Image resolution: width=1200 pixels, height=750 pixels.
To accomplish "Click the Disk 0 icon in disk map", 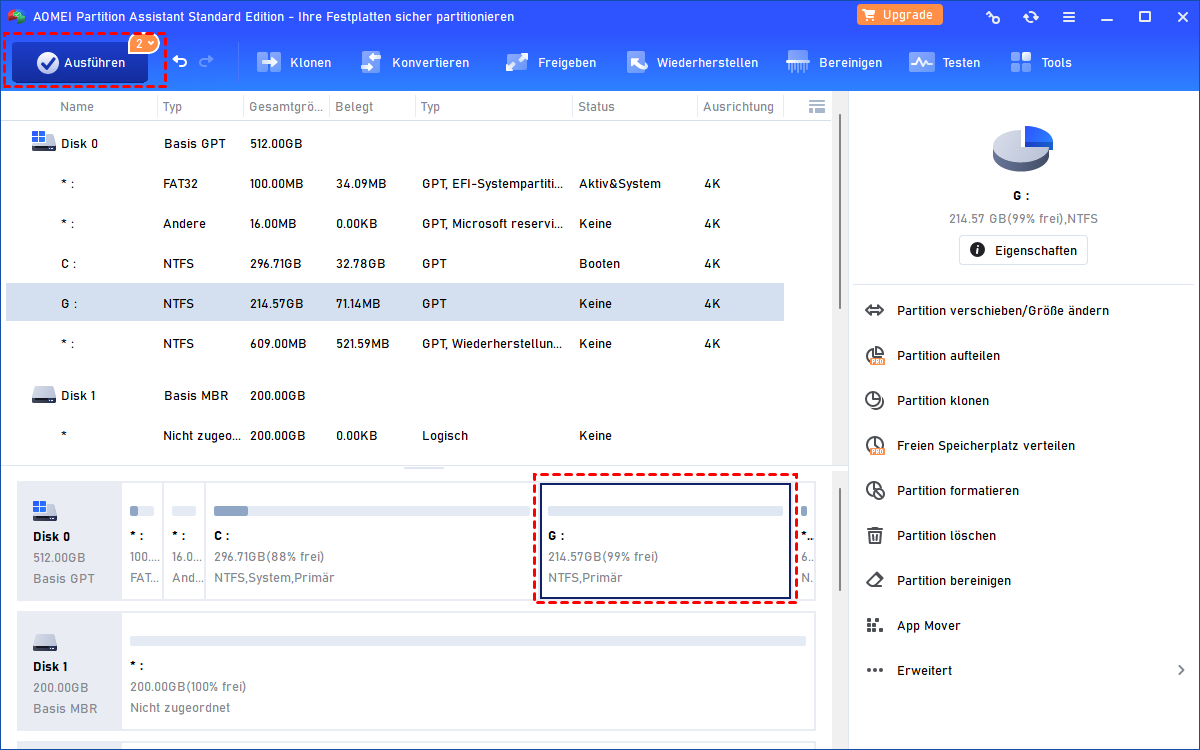I will tap(44, 511).
